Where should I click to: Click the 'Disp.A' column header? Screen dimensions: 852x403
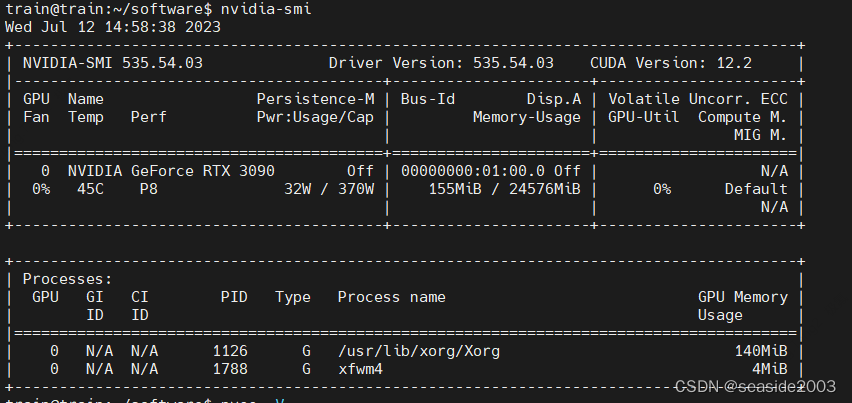[554, 99]
